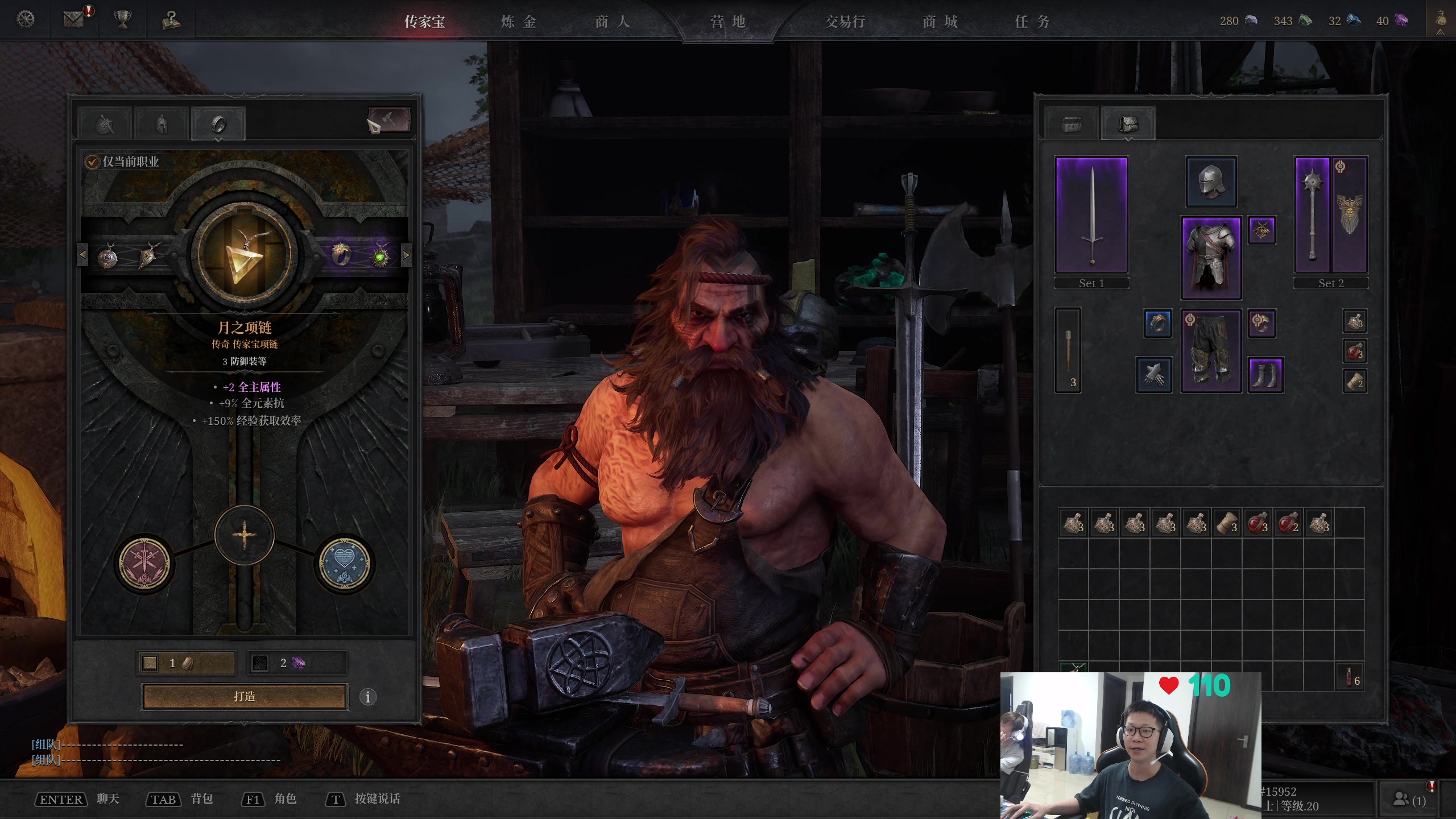
Task: Open 交易行 tab
Action: pos(845,22)
